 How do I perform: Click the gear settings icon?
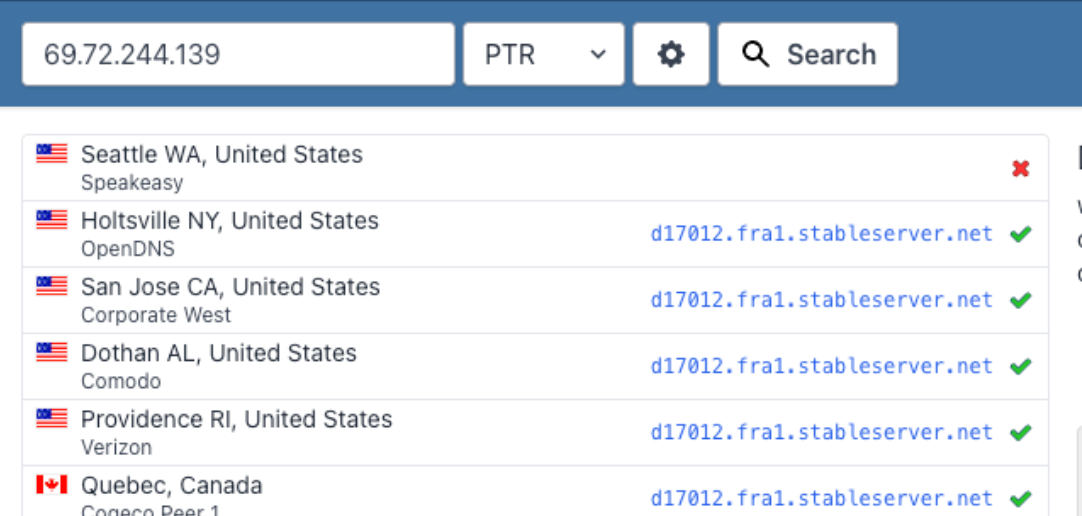671,54
